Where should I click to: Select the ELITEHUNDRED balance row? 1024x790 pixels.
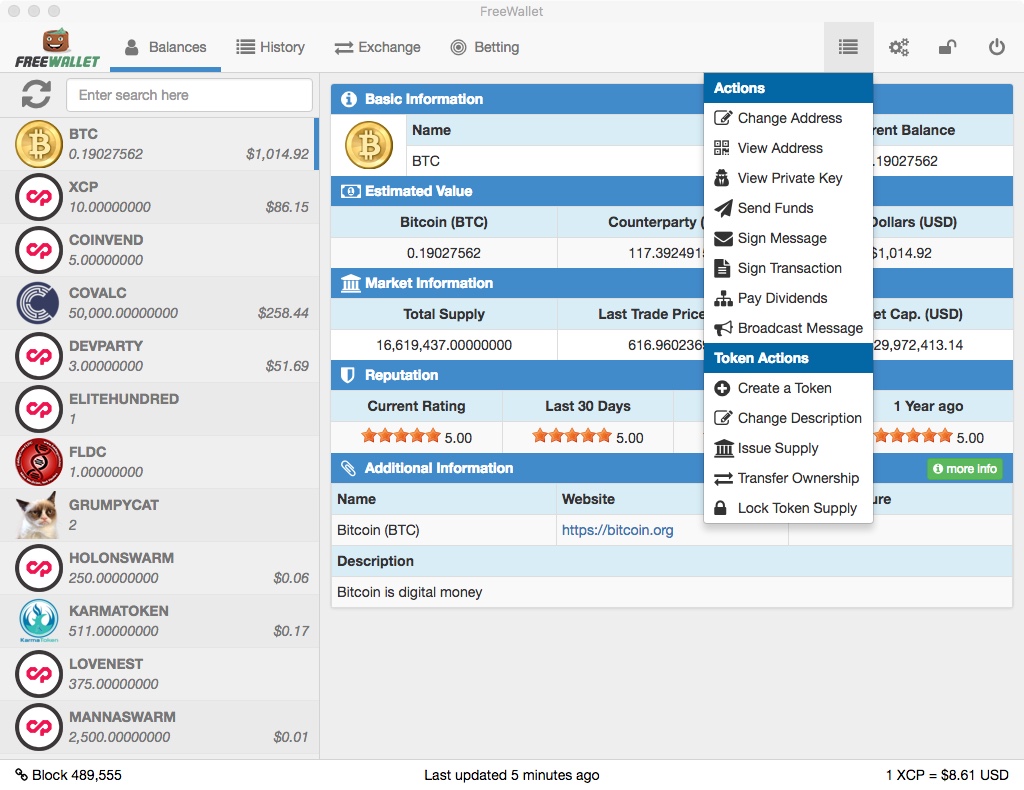pos(160,409)
